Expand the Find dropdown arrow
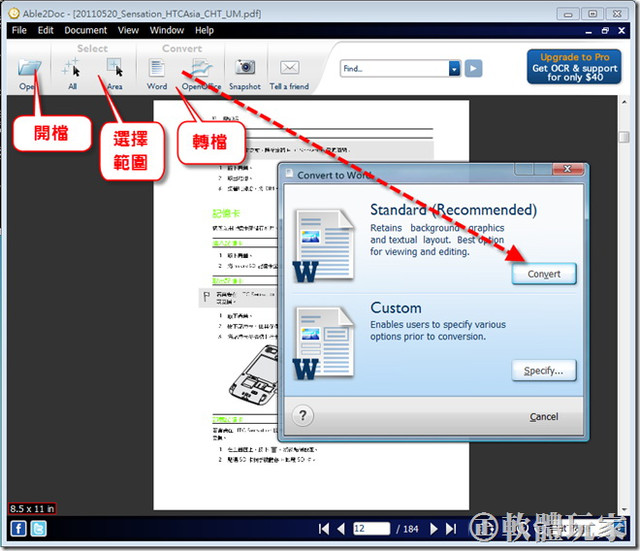 [454, 69]
